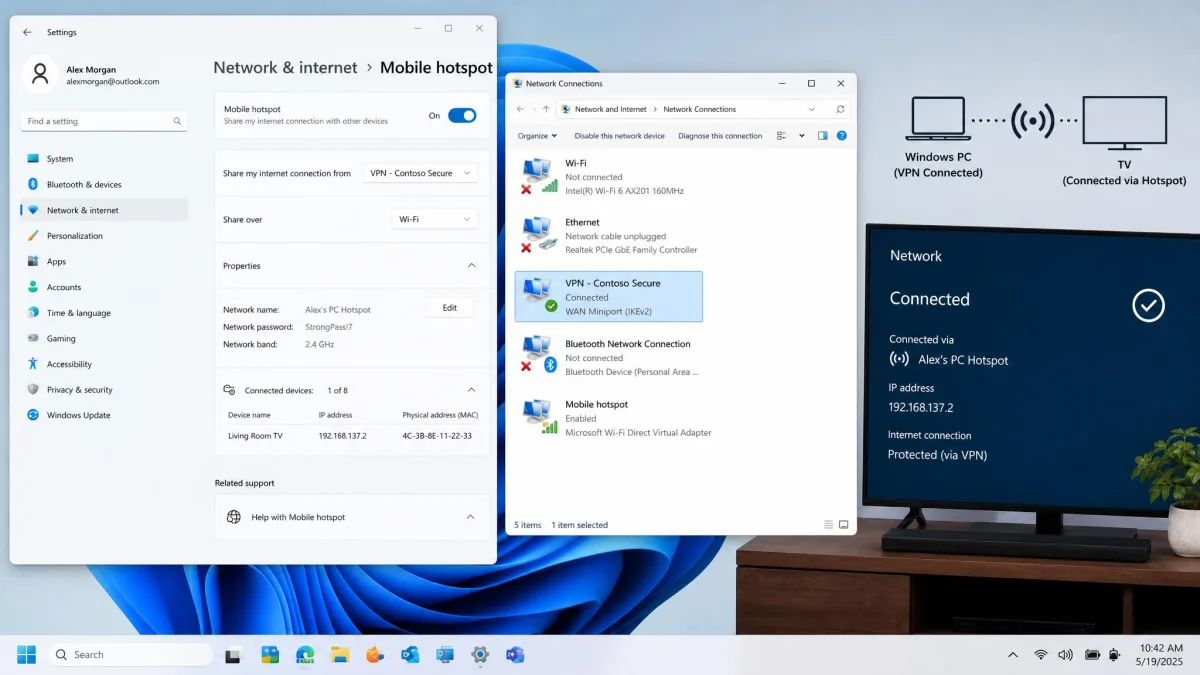Select Bluetooth Network Connection adapter
This screenshot has height=675, width=1200.
(x=608, y=357)
